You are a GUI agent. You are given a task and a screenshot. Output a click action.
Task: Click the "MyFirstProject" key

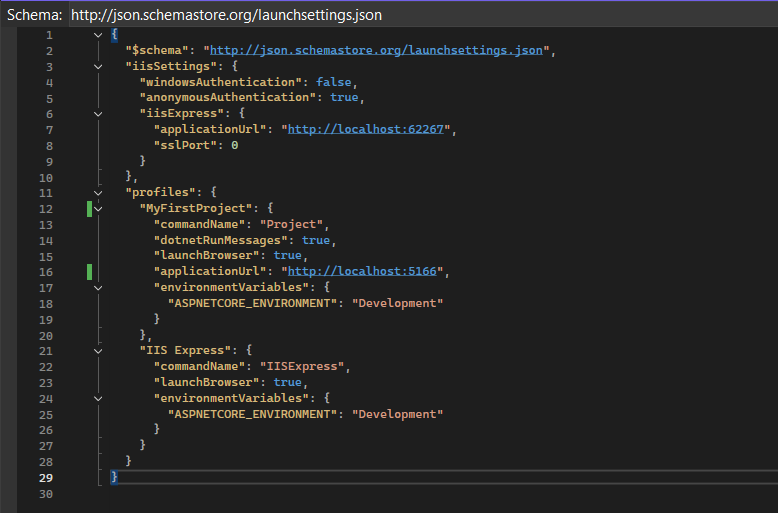point(196,208)
